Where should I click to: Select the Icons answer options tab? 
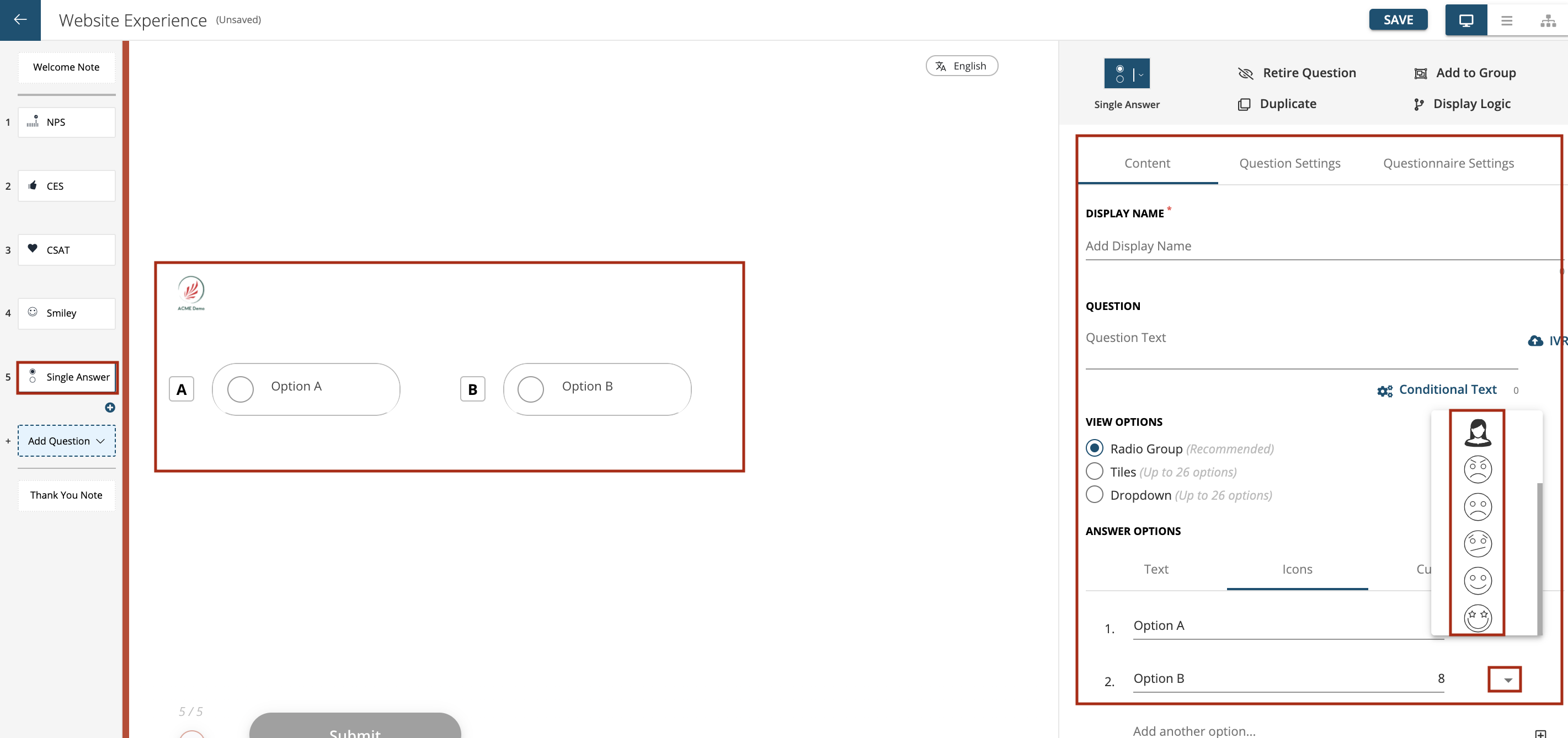(1297, 569)
